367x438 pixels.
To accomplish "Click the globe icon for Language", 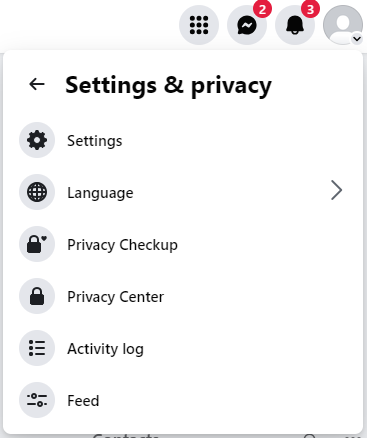I will point(37,192).
